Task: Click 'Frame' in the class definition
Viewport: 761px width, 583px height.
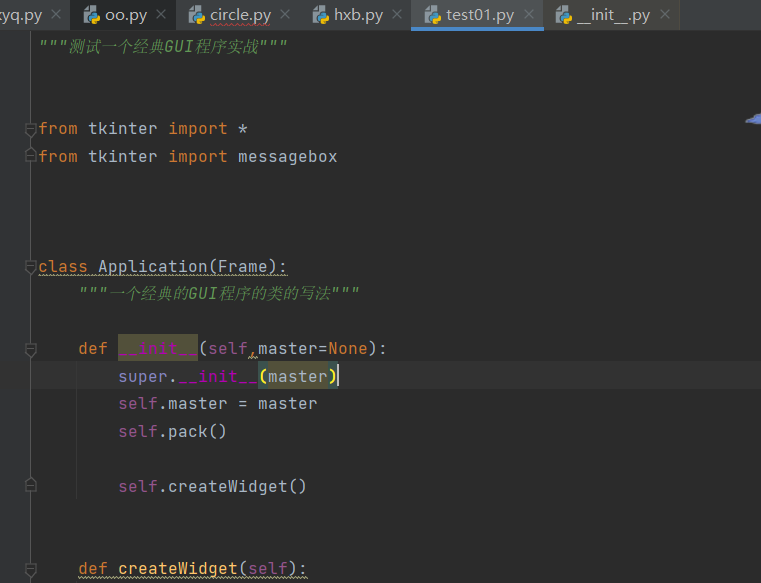Action: tap(242, 267)
